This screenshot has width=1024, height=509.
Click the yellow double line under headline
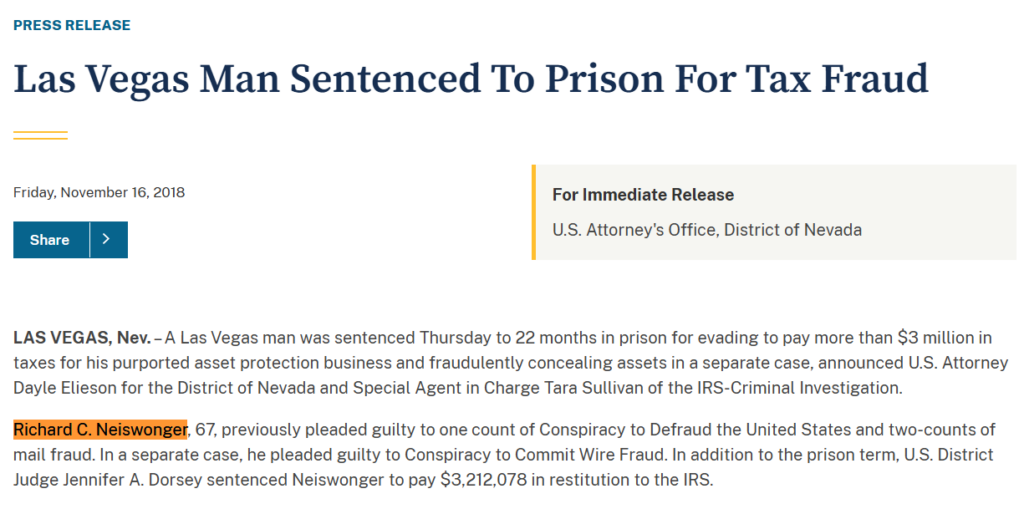point(40,135)
